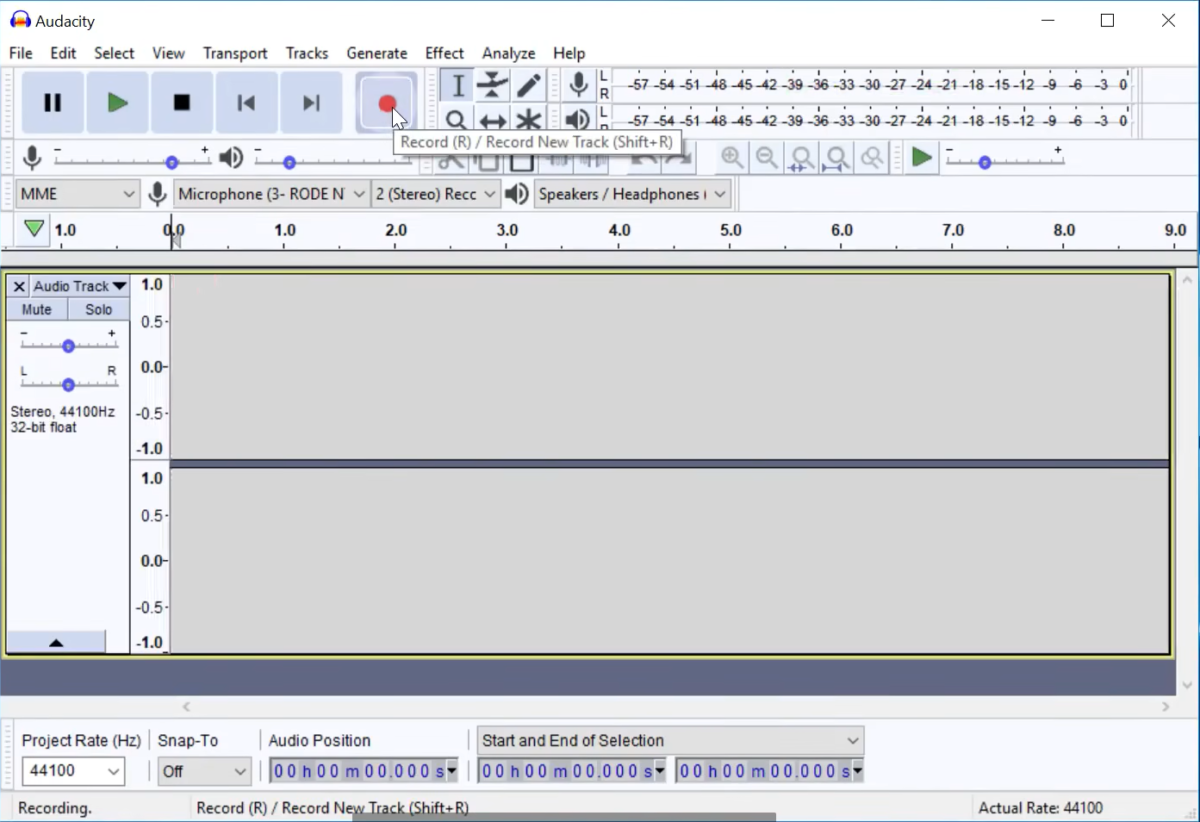Image resolution: width=1200 pixels, height=822 pixels.
Task: Select the Draw (pencil) tool
Action: pos(528,86)
